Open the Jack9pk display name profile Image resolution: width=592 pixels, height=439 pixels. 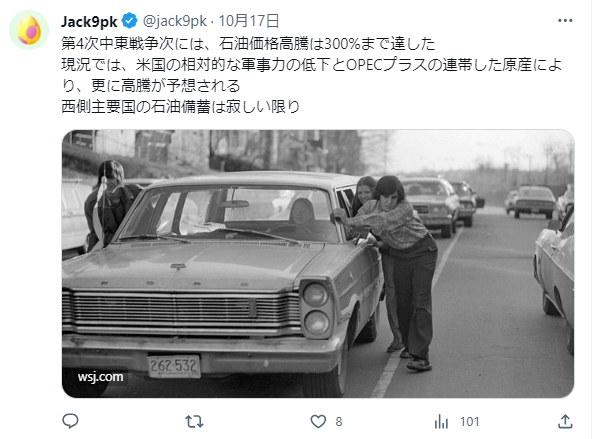[x=89, y=21]
